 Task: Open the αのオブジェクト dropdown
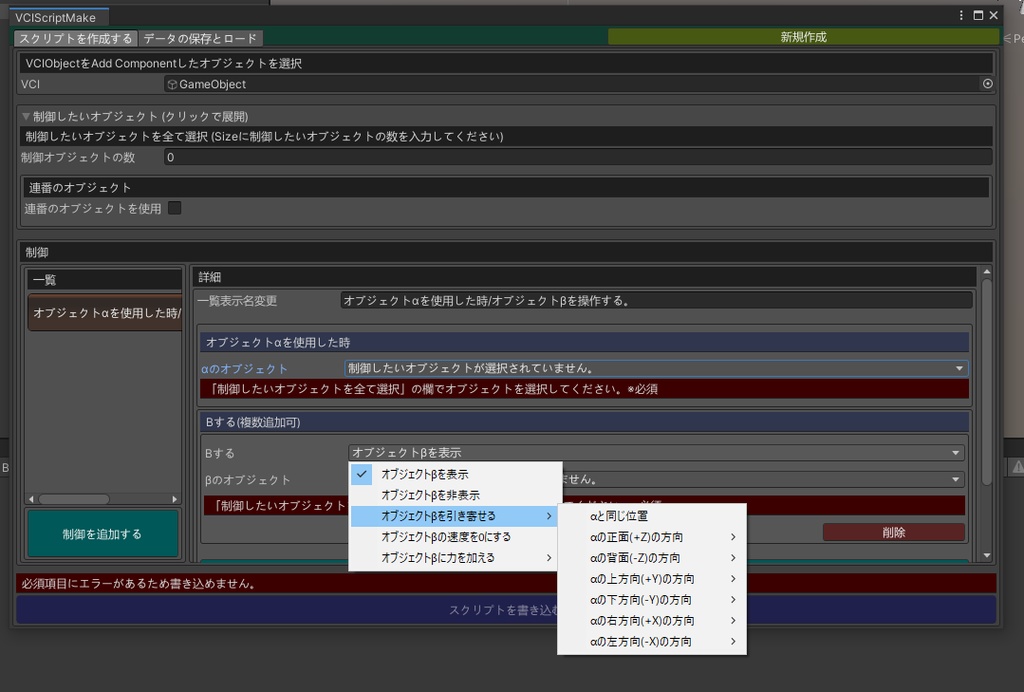click(657, 367)
